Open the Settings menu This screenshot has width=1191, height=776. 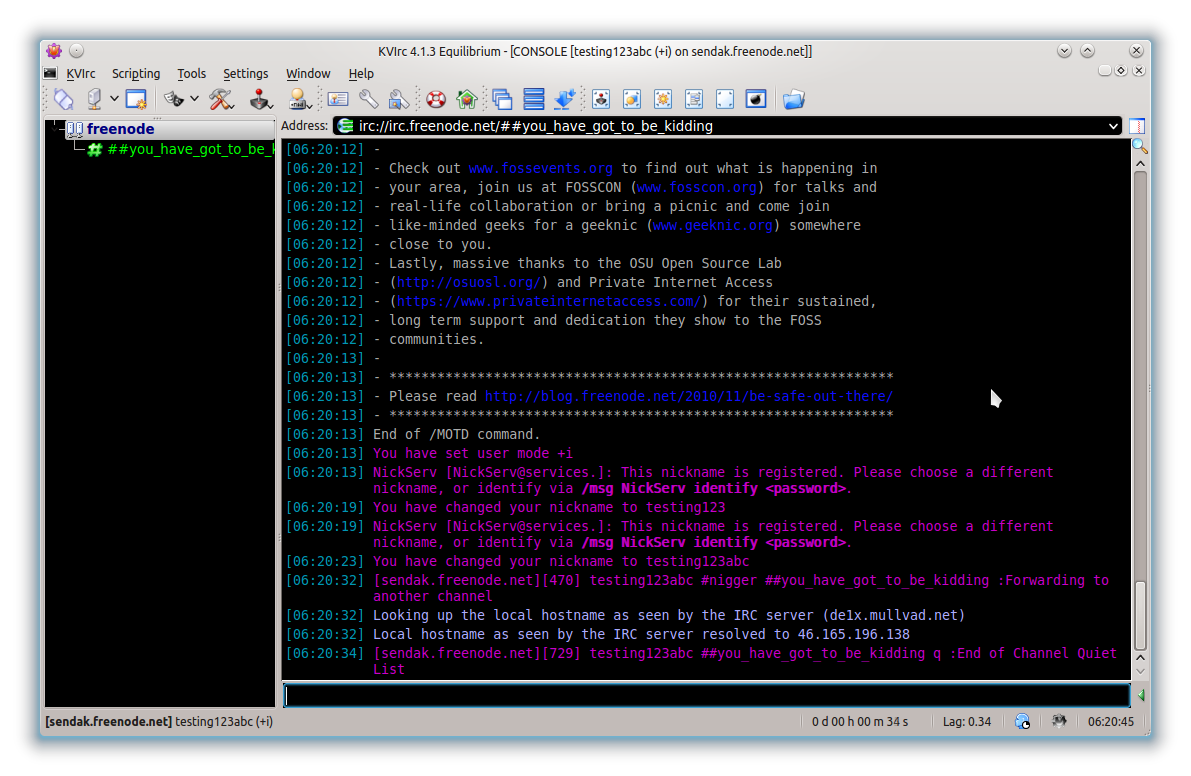245,74
